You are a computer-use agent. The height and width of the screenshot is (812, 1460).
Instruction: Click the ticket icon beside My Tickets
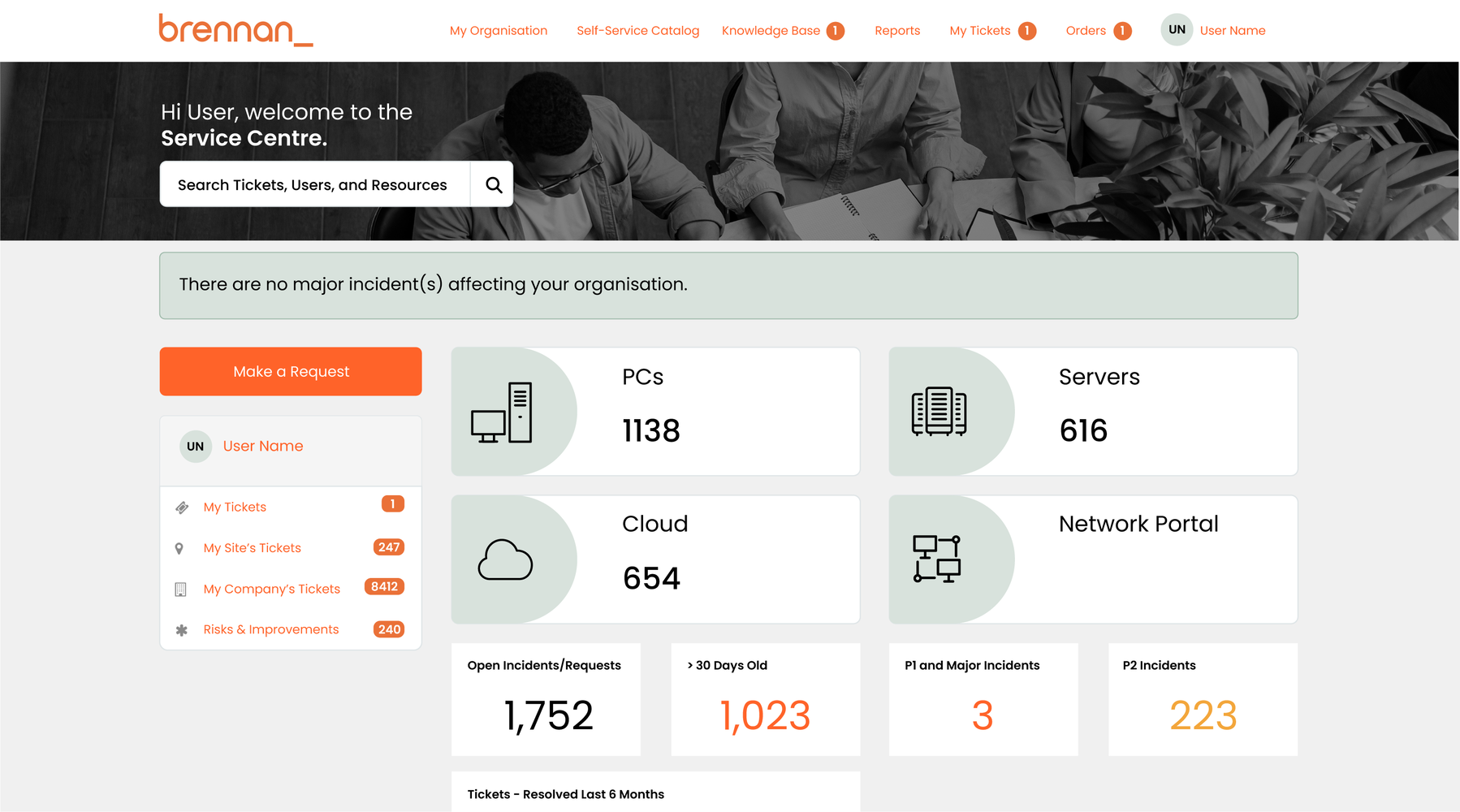(182, 508)
